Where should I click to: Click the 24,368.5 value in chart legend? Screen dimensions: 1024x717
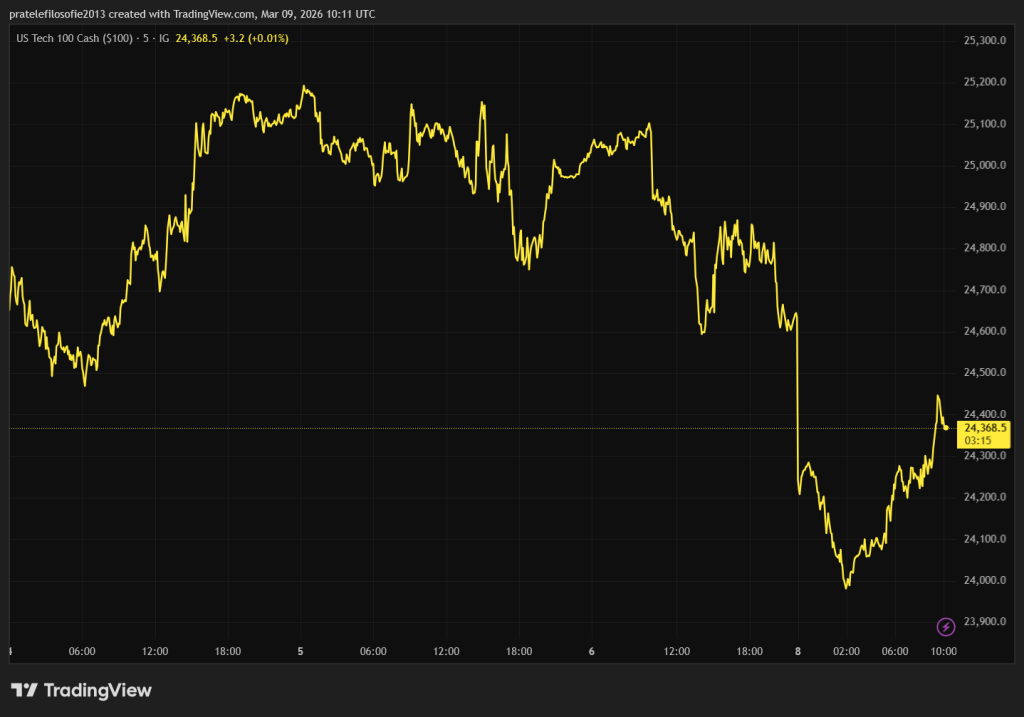point(197,38)
